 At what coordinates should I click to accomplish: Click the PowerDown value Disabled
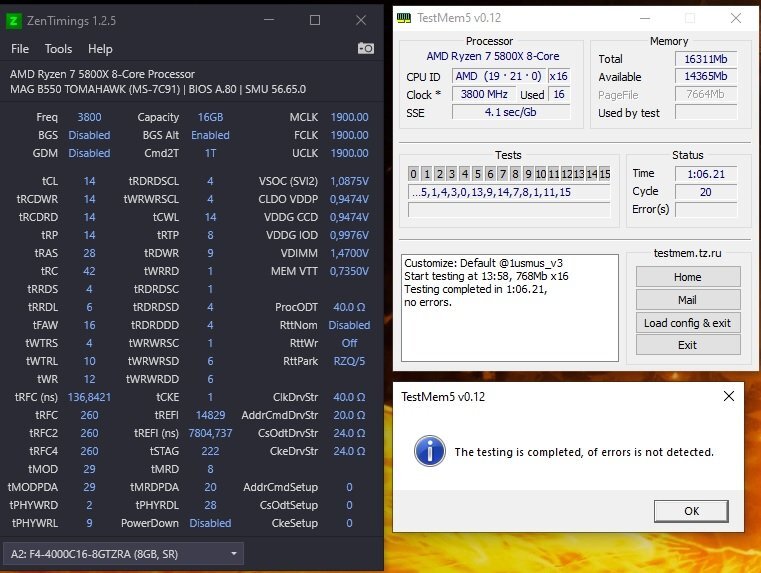coord(210,523)
